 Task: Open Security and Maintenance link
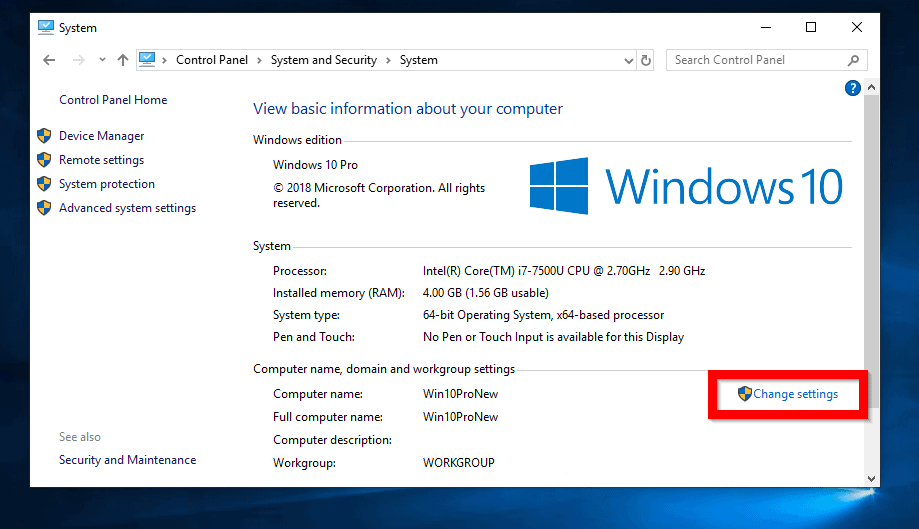point(127,460)
